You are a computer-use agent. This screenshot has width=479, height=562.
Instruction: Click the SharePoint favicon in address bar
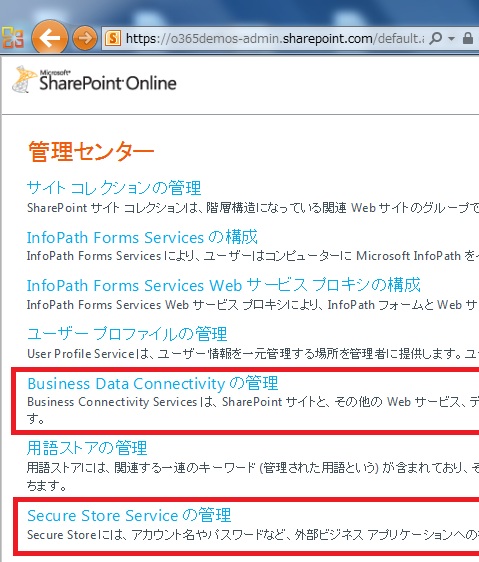click(x=113, y=38)
